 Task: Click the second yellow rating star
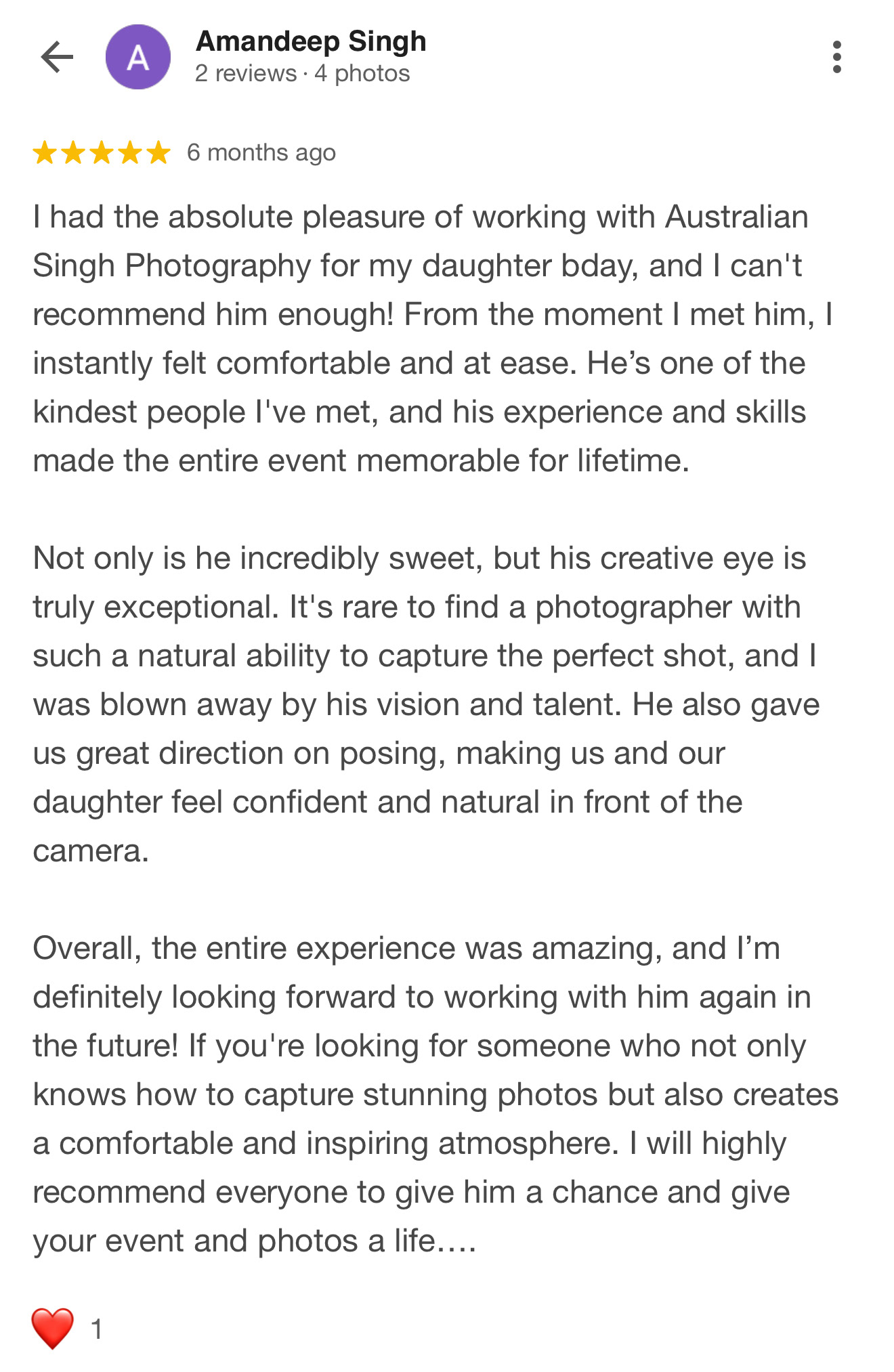73,153
